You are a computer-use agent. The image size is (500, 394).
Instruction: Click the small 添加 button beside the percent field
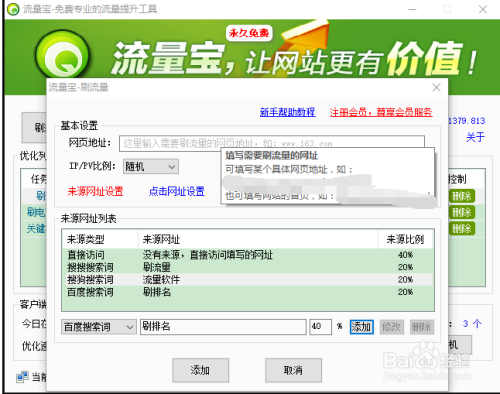pos(361,327)
